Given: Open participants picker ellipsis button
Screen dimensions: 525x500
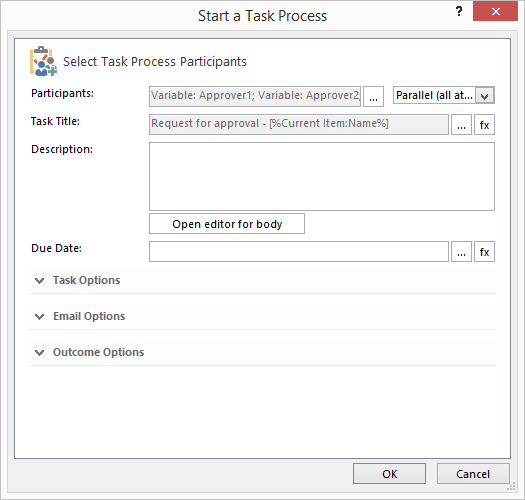Looking at the screenshot, I should pyautogui.click(x=373, y=96).
